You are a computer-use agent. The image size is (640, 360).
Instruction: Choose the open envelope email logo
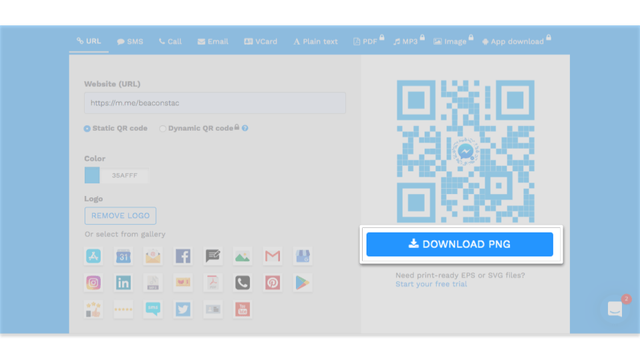coord(153,256)
